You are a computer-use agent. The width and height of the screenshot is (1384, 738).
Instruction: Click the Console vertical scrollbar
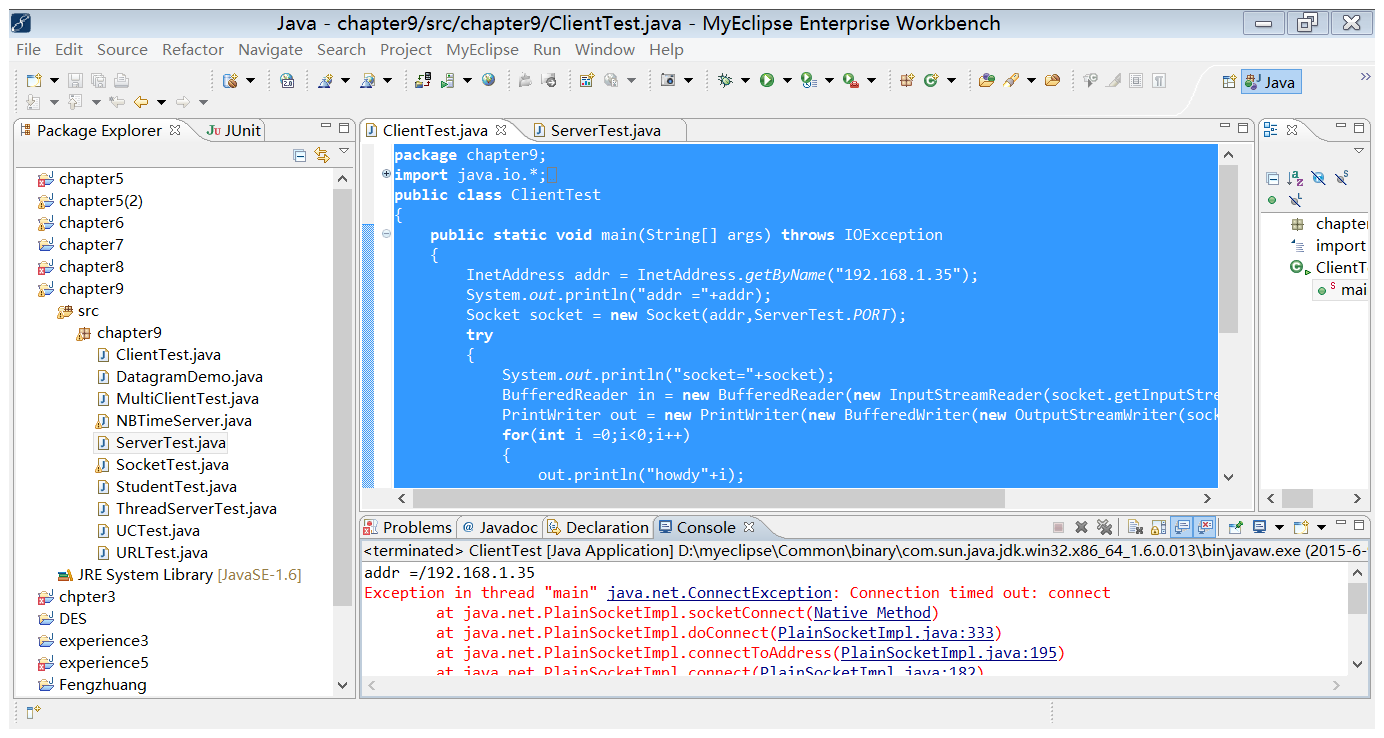(x=1357, y=598)
